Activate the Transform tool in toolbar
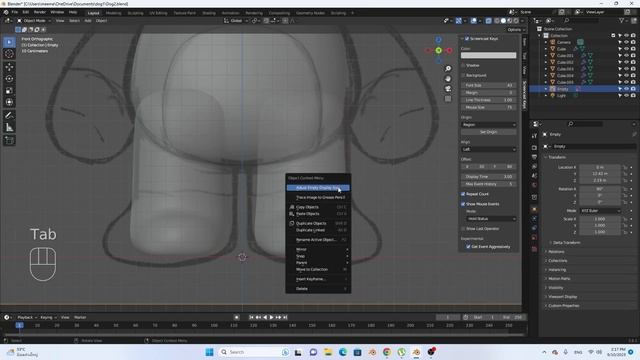This screenshot has height=360, width=640. (9, 102)
